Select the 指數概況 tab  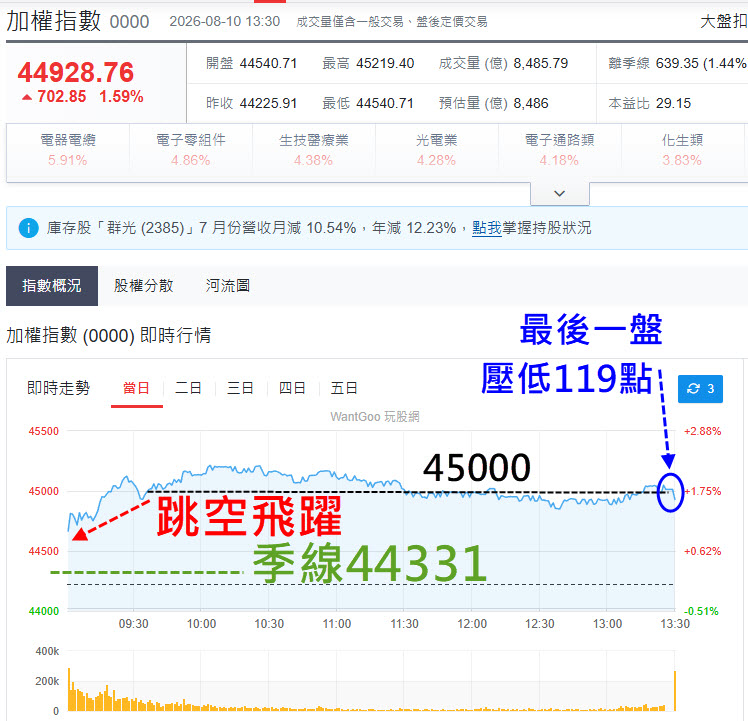(x=52, y=286)
